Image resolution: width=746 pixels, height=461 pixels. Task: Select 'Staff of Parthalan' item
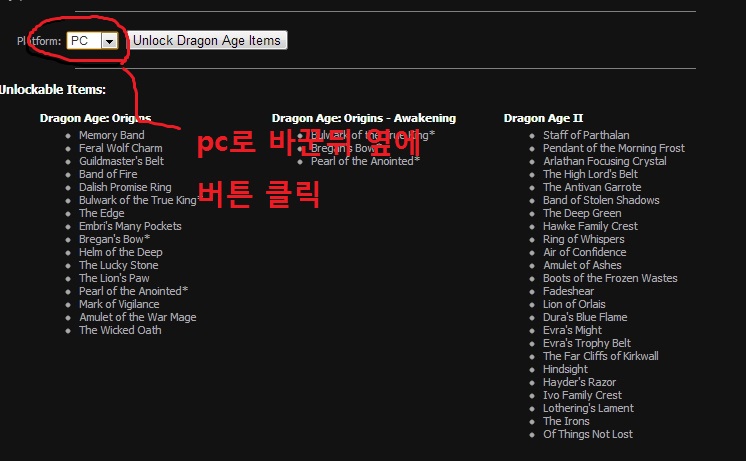(x=586, y=135)
